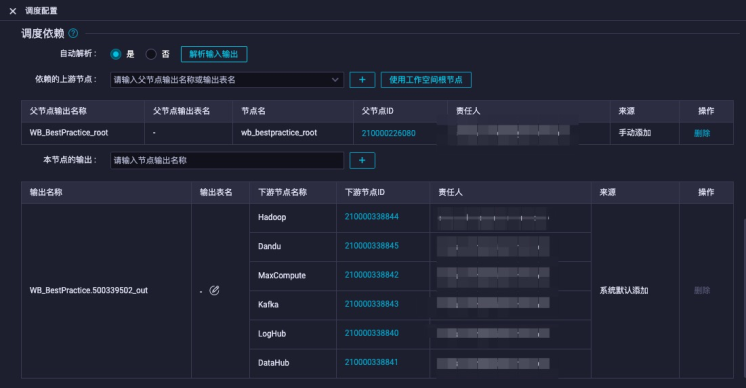The height and width of the screenshot is (388, 746).
Task: Open LogHub node ID 210000338840
Action: coord(372,333)
